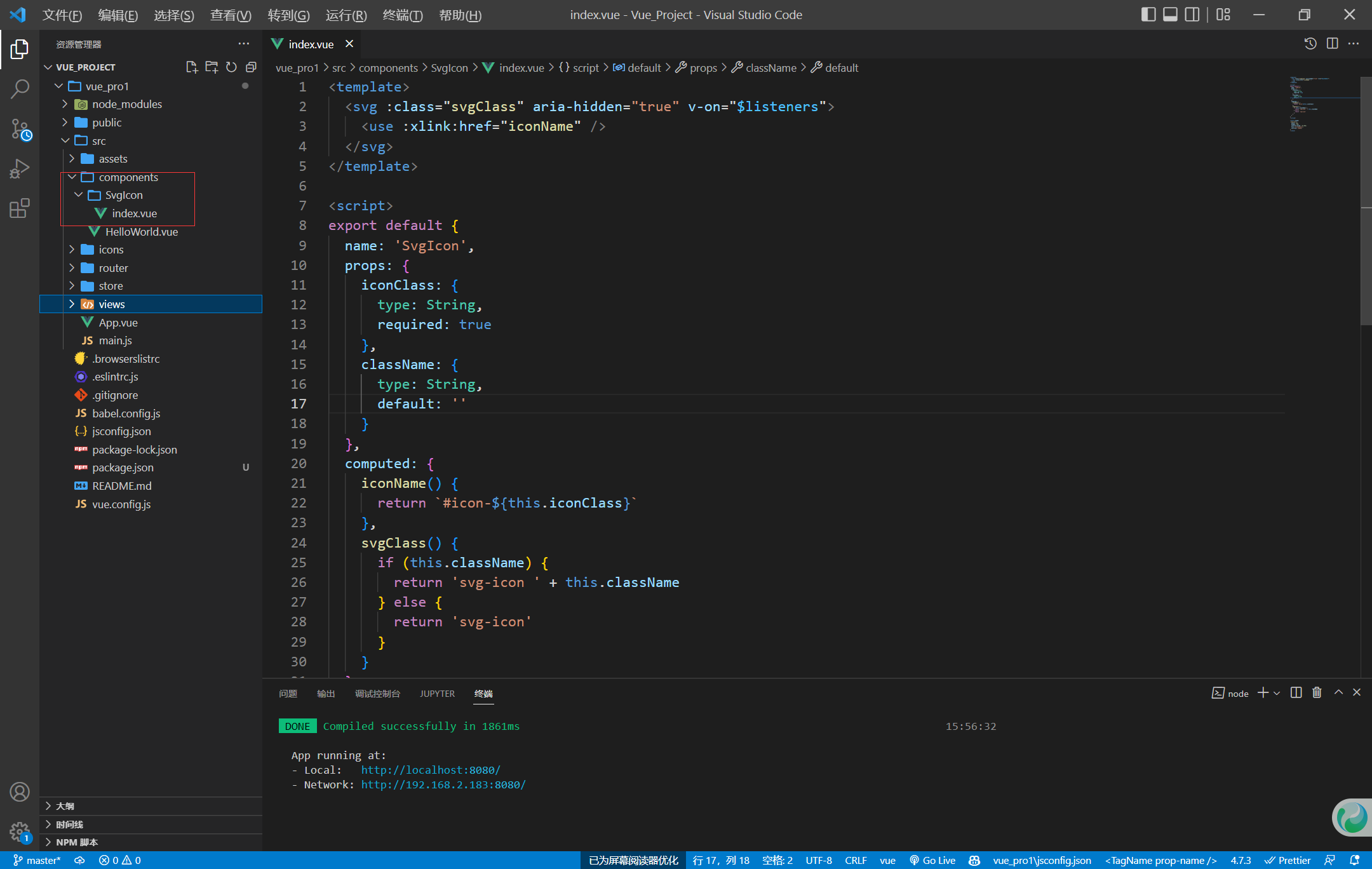This screenshot has width=1372, height=869.
Task: Open the Explorer view in activity bar
Action: point(20,49)
